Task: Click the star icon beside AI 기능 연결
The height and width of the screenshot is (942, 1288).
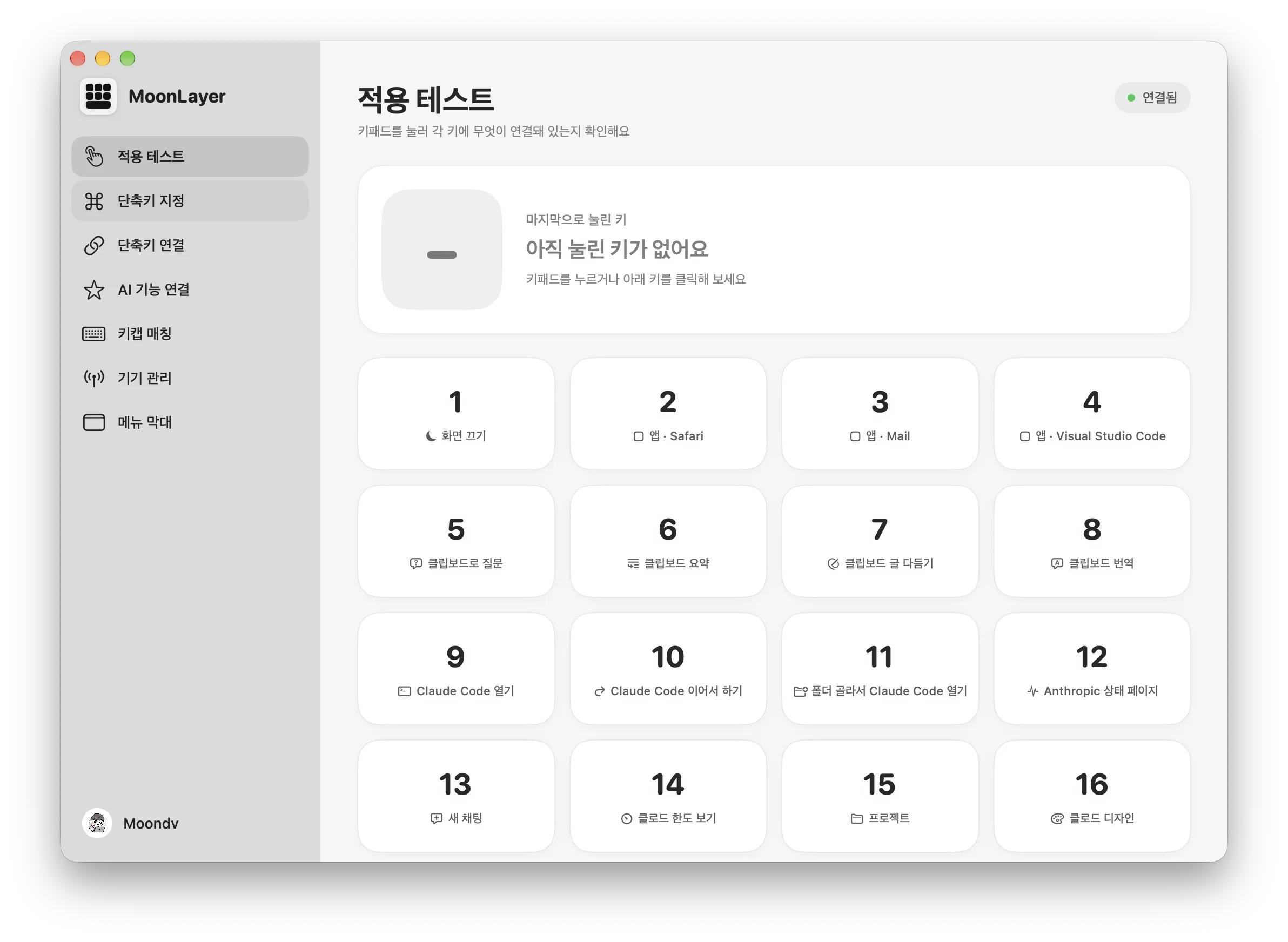Action: click(94, 290)
